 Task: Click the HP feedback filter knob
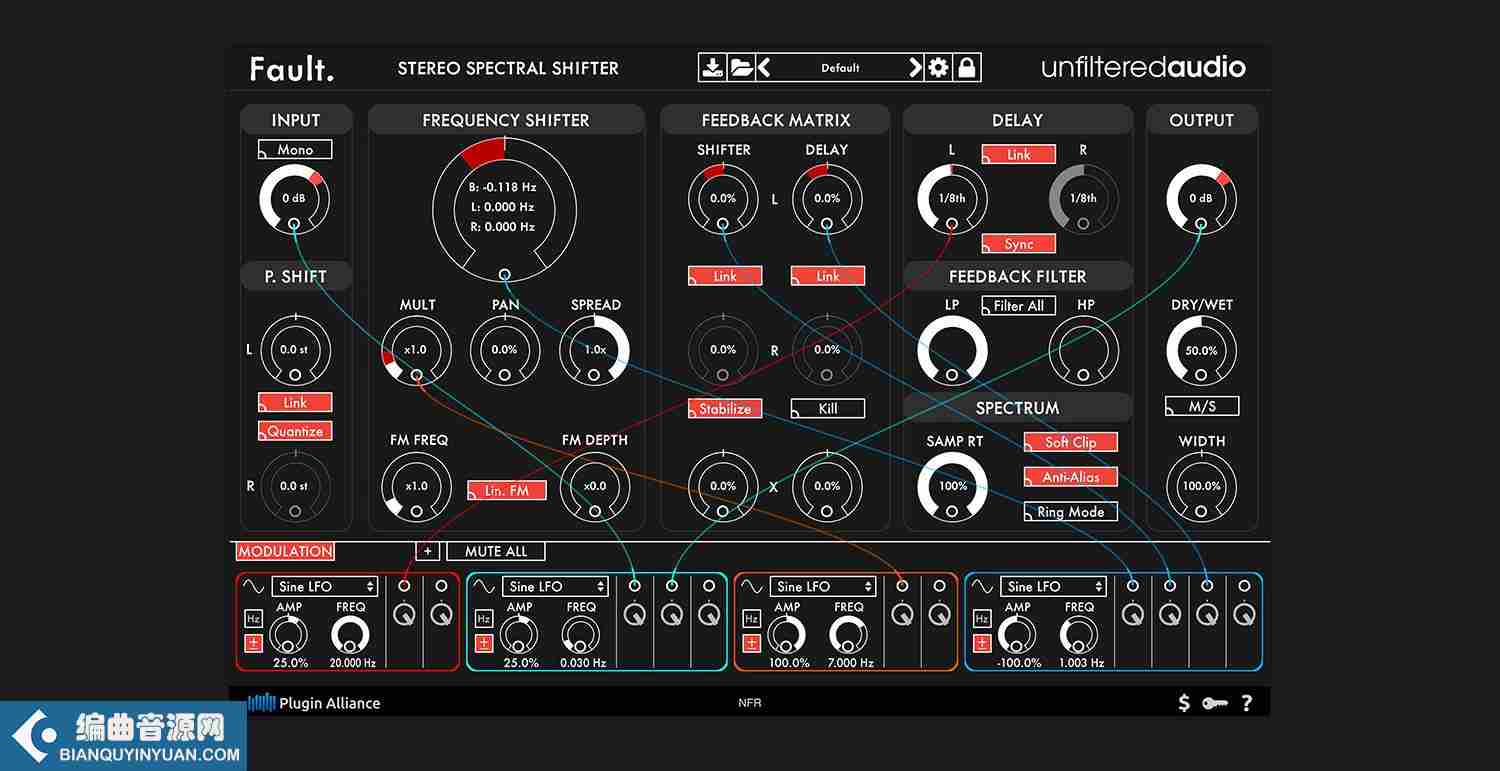(x=1083, y=351)
